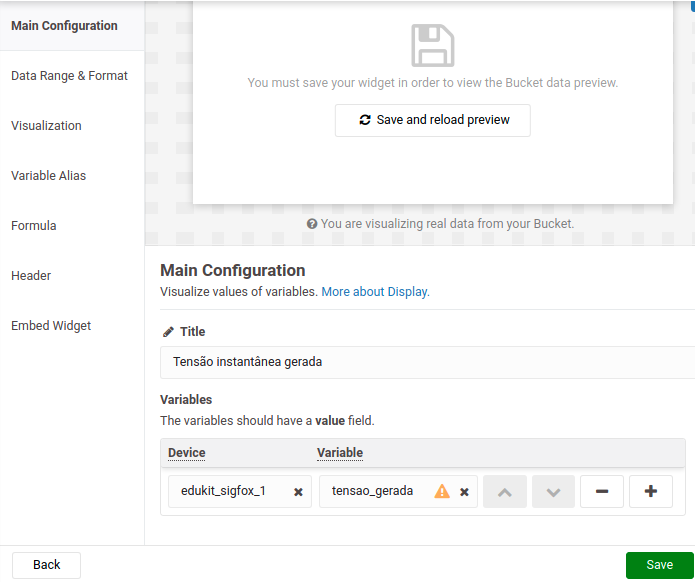Click the Main Configuration heading in content
Viewport: 695px width, 582px height.
tap(233, 270)
